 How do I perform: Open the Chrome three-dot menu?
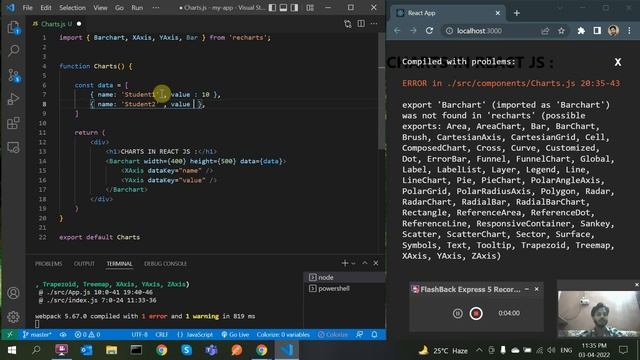629,31
